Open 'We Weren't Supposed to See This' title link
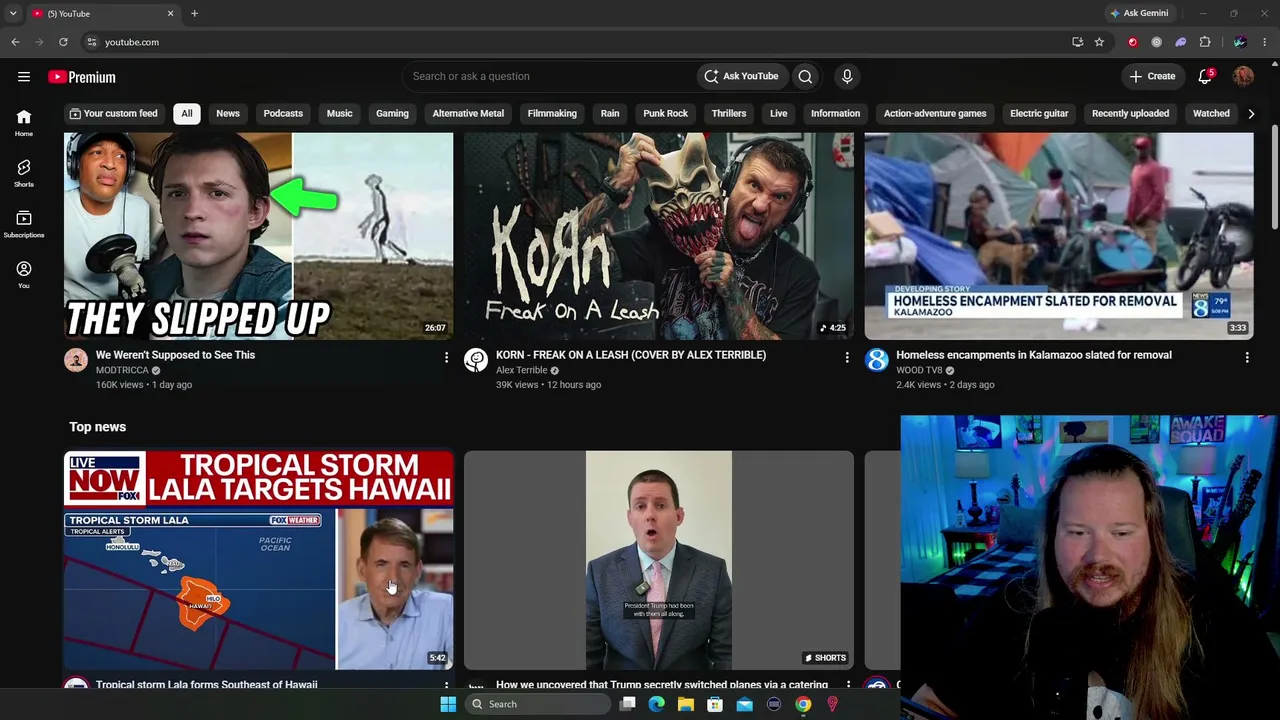This screenshot has width=1280, height=720. pos(175,355)
